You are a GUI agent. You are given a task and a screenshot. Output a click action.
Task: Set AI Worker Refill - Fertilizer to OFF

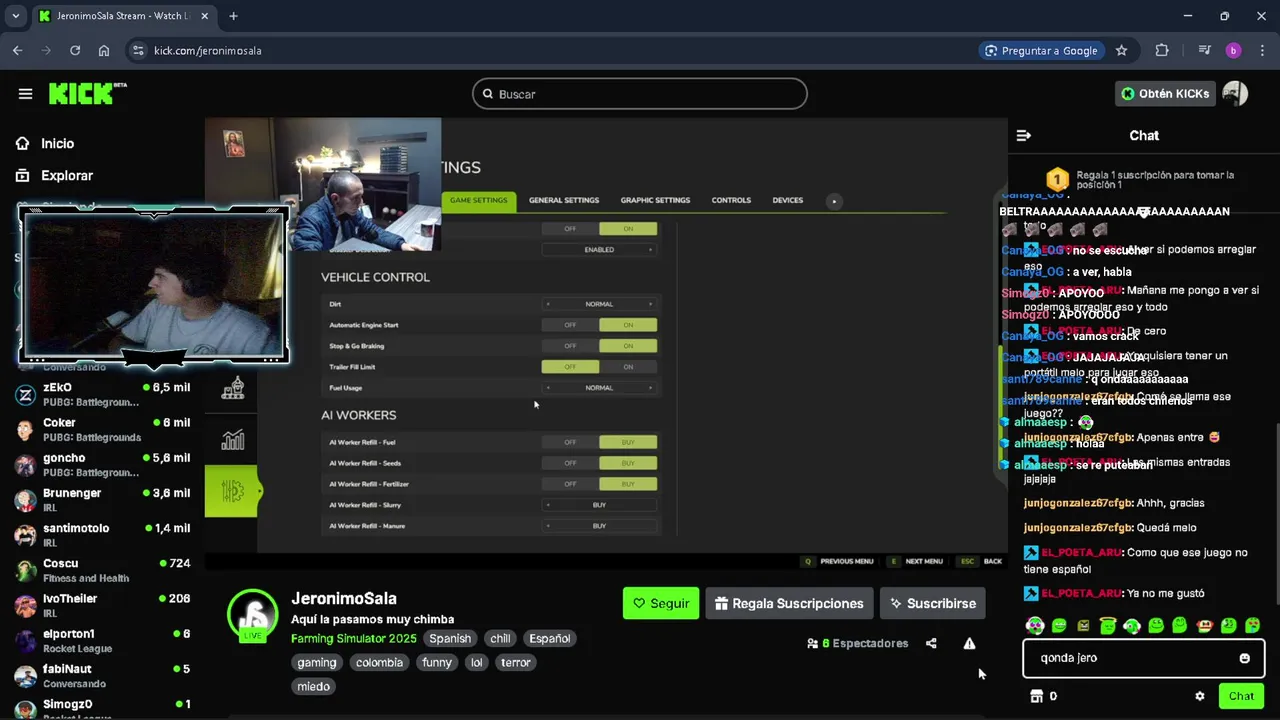570,484
